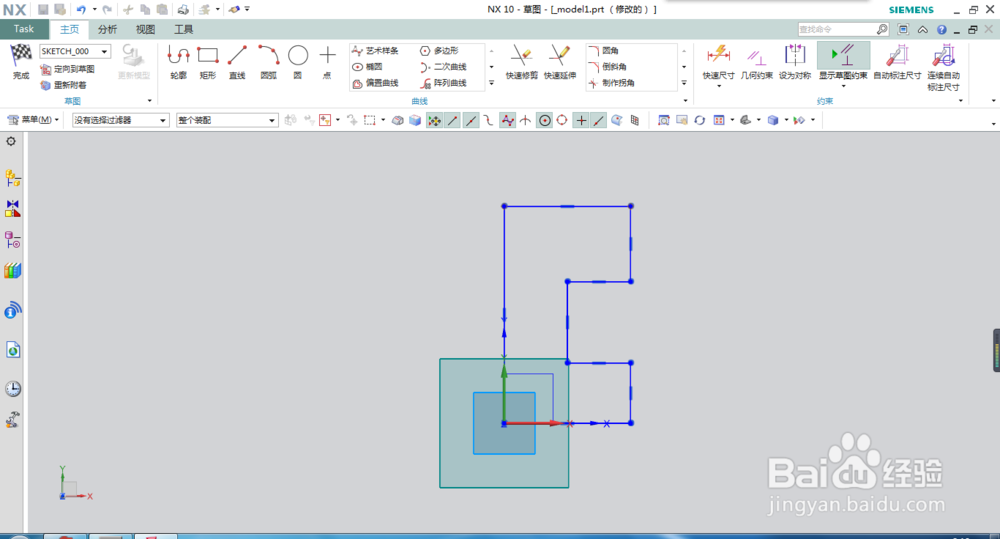Select the Make Corner (制作拐角) tool

[x=612, y=83]
